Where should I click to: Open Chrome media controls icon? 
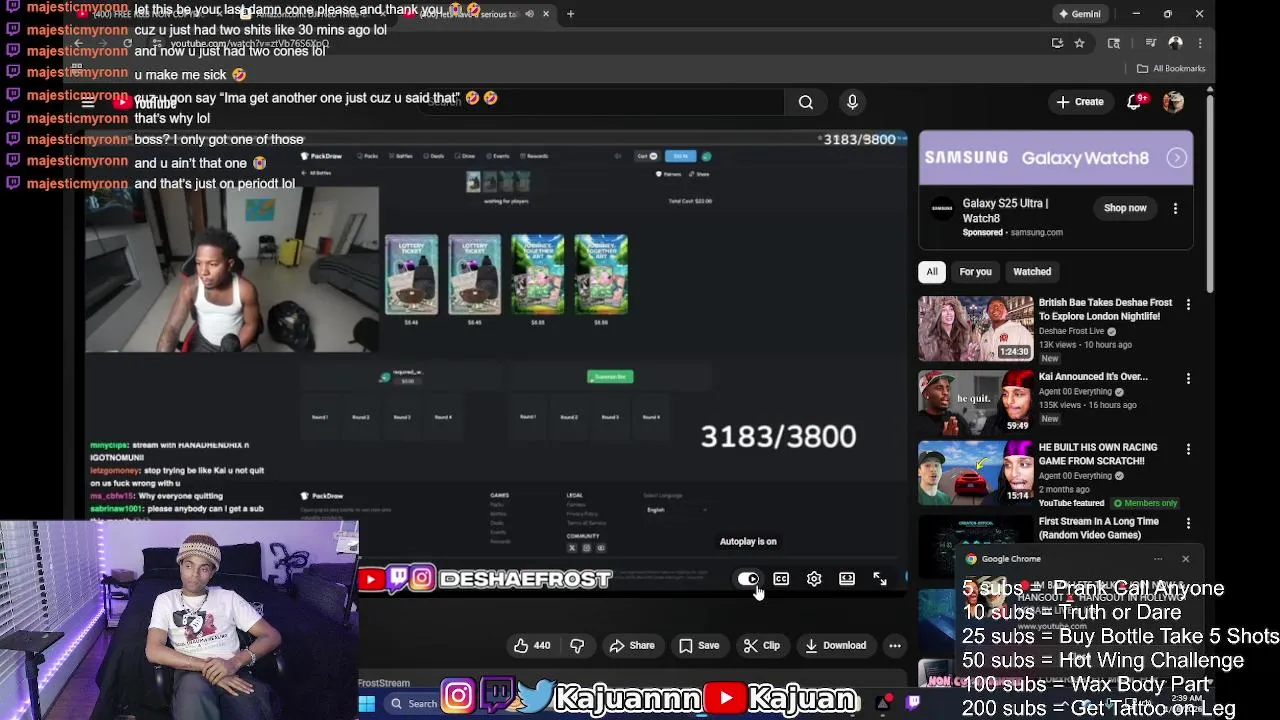pyautogui.click(x=1151, y=43)
